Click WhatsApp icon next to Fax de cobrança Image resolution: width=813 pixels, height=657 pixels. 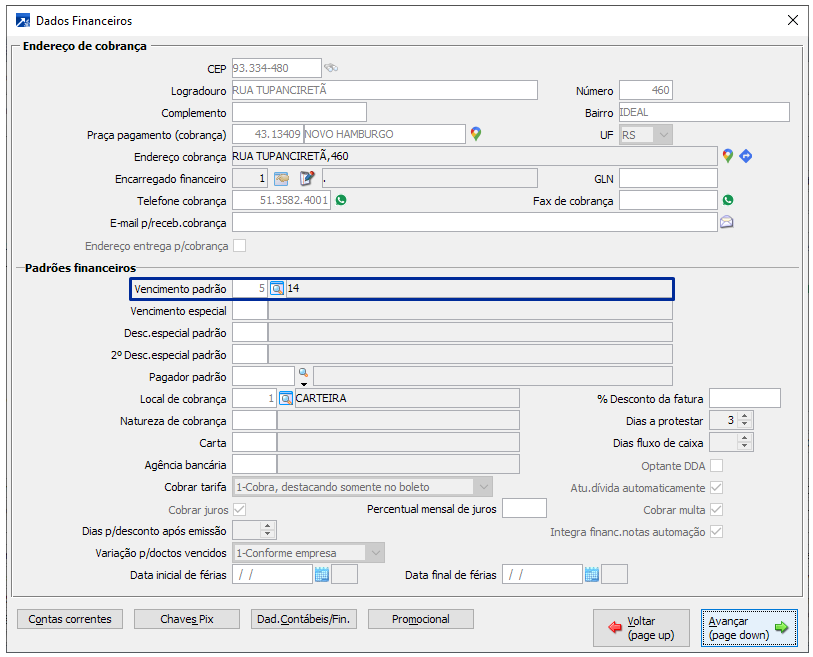coord(728,200)
